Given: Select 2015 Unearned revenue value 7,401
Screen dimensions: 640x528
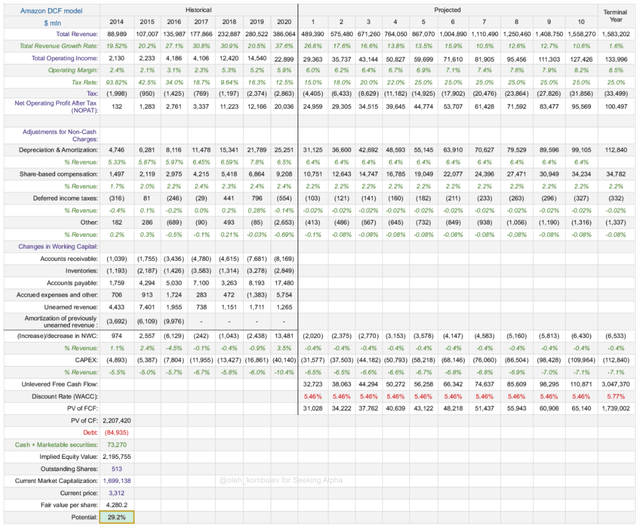Looking at the screenshot, I should point(147,307).
